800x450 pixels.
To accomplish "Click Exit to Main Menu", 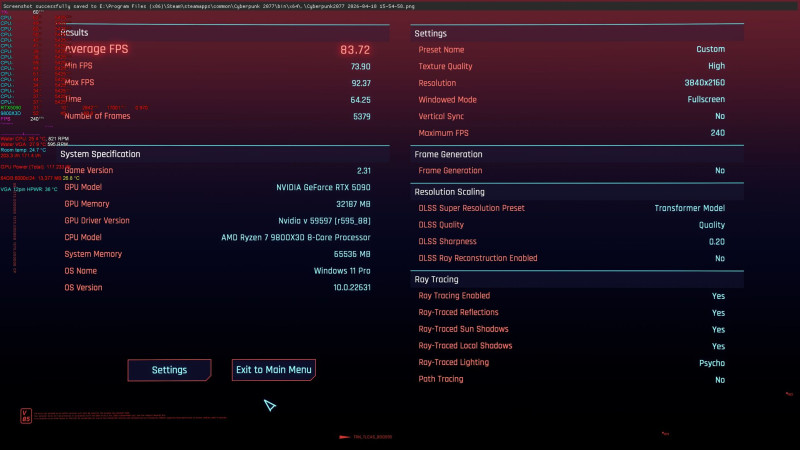I will click(x=273, y=370).
